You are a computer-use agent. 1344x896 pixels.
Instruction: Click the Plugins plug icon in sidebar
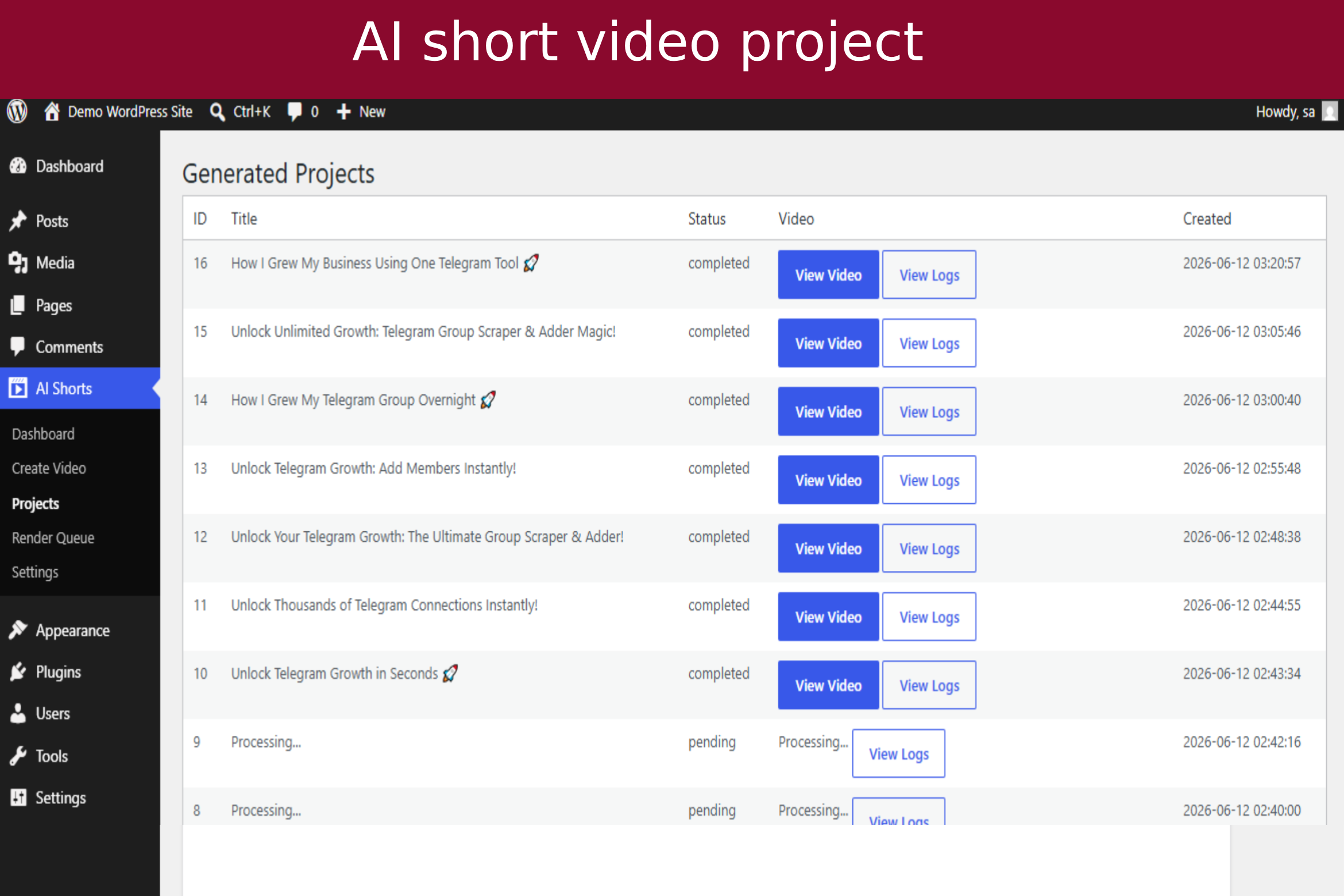(18, 671)
